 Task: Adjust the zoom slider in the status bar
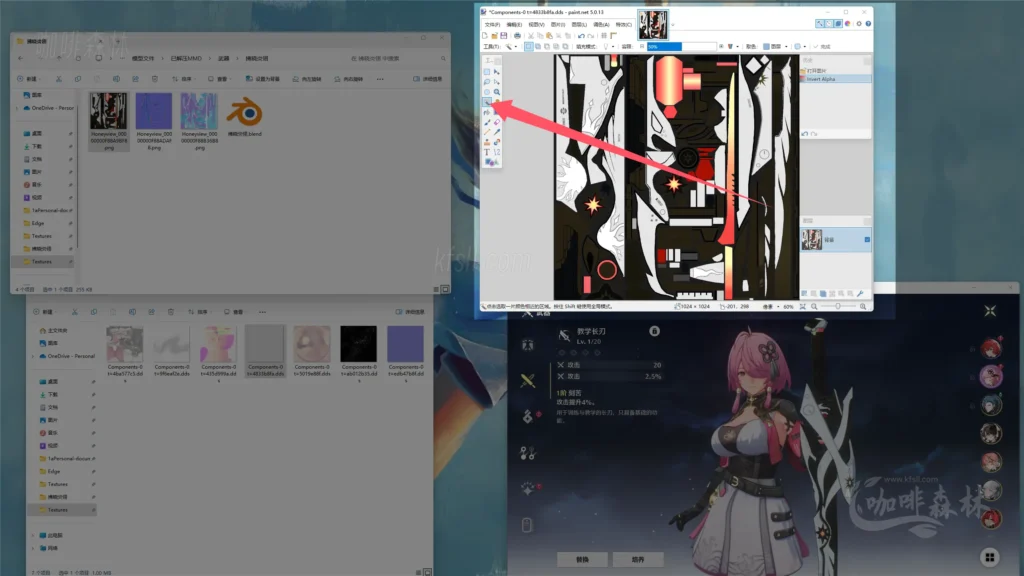pos(838,306)
